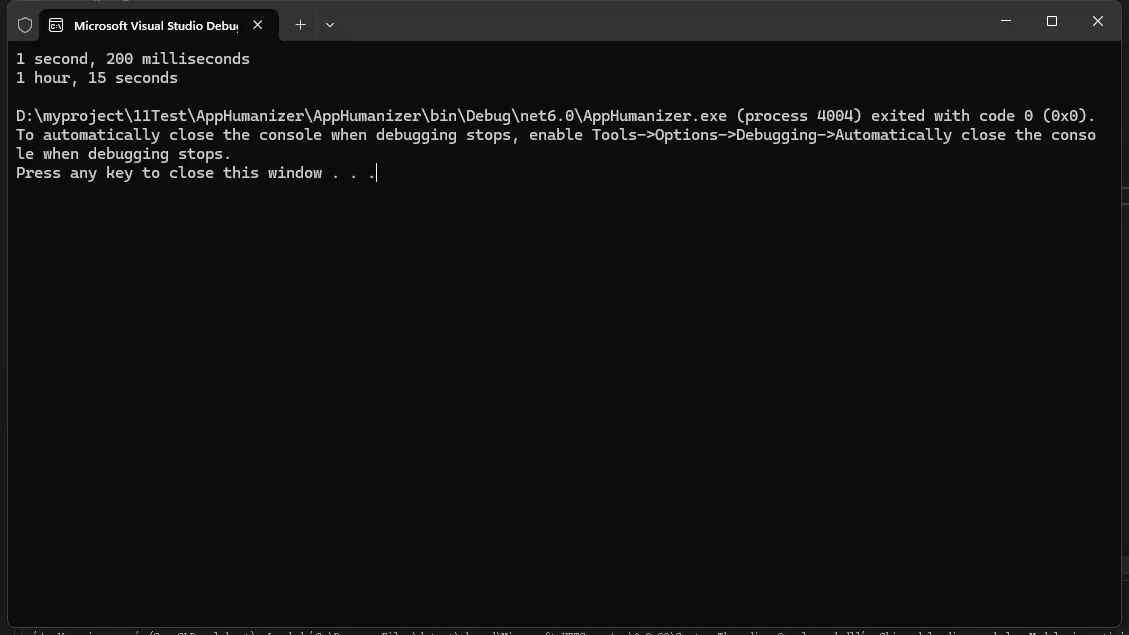Close the Microsoft Visual Studio Debug tab

258,25
